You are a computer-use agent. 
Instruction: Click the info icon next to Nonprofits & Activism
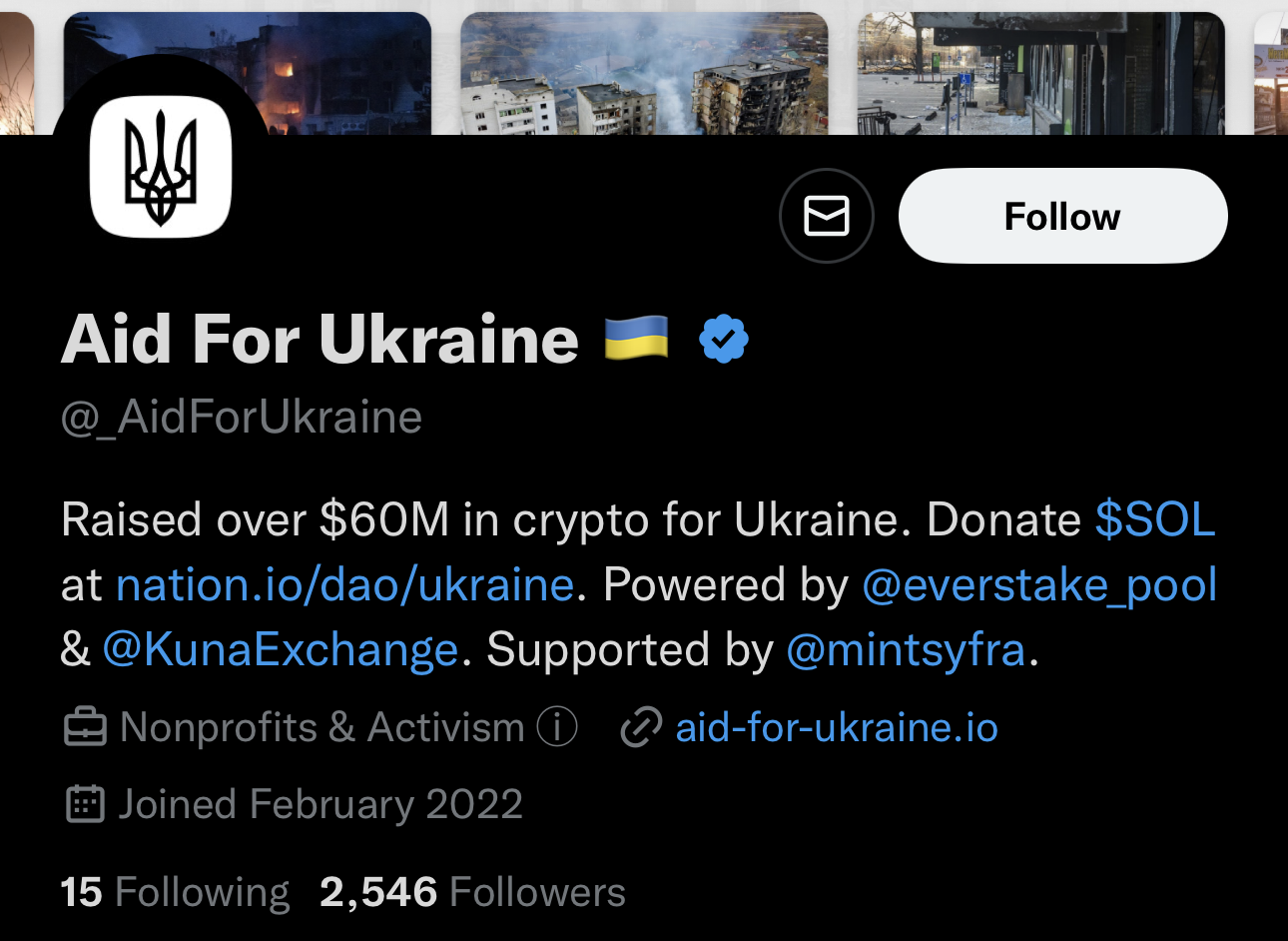tap(558, 727)
